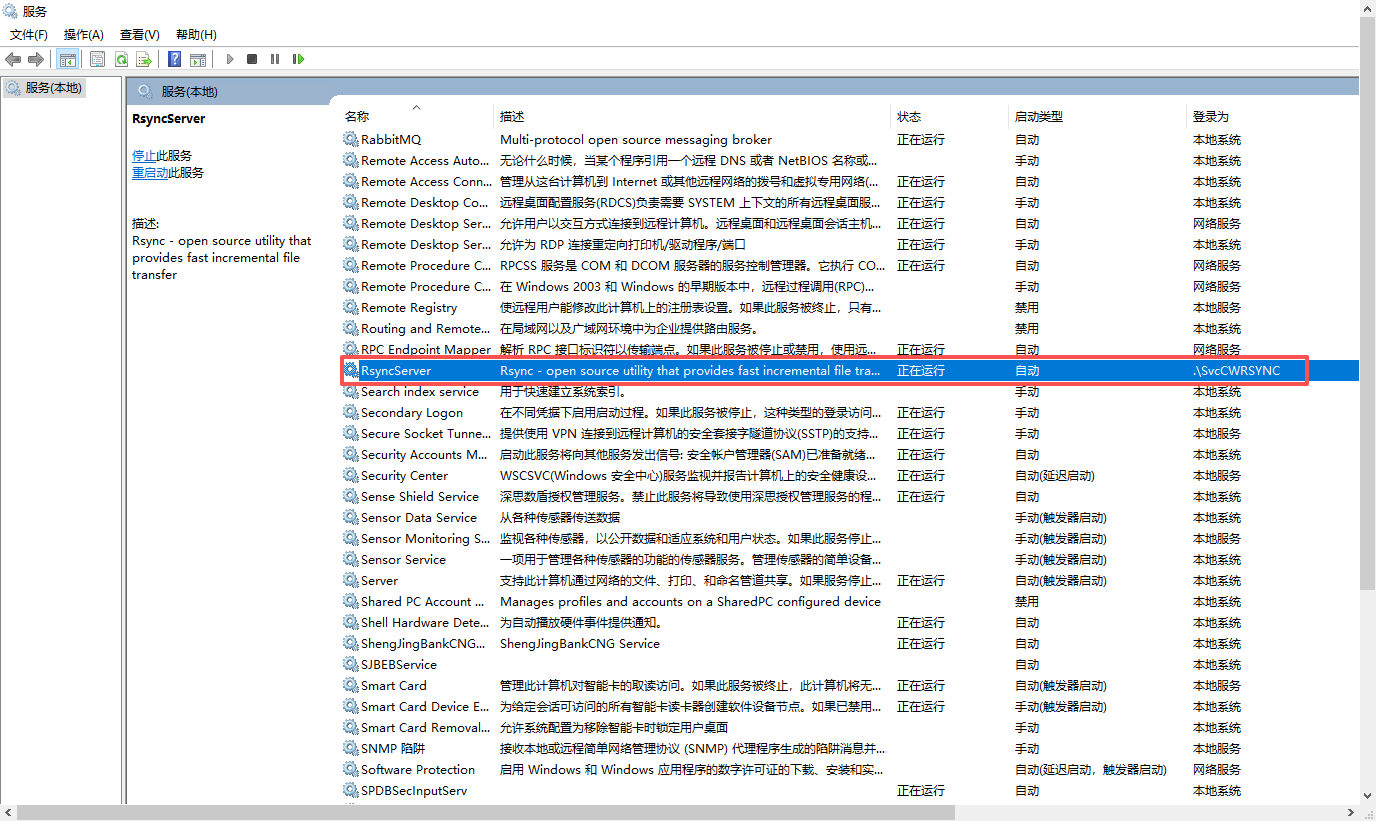This screenshot has height=821, width=1376.
Task: Open the 查看(V) menu
Action: tap(139, 35)
